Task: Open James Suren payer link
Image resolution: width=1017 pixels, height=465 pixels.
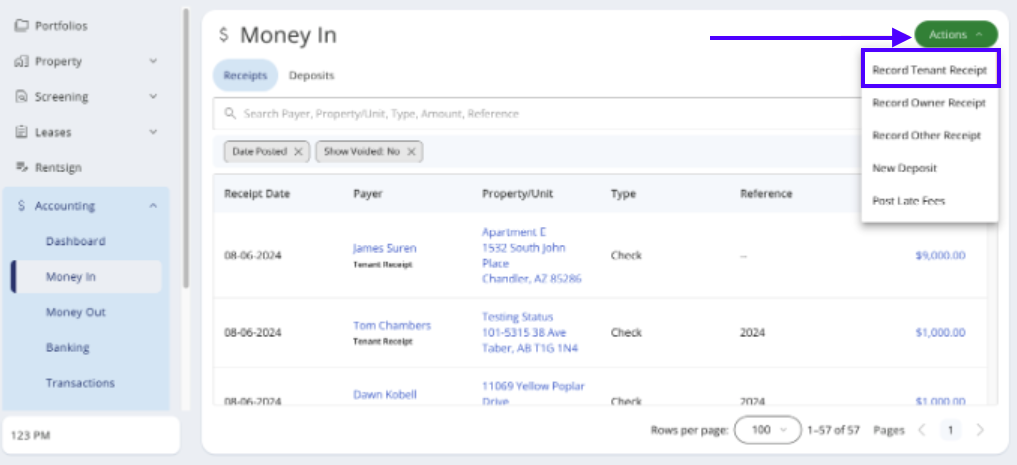Action: coord(384,248)
